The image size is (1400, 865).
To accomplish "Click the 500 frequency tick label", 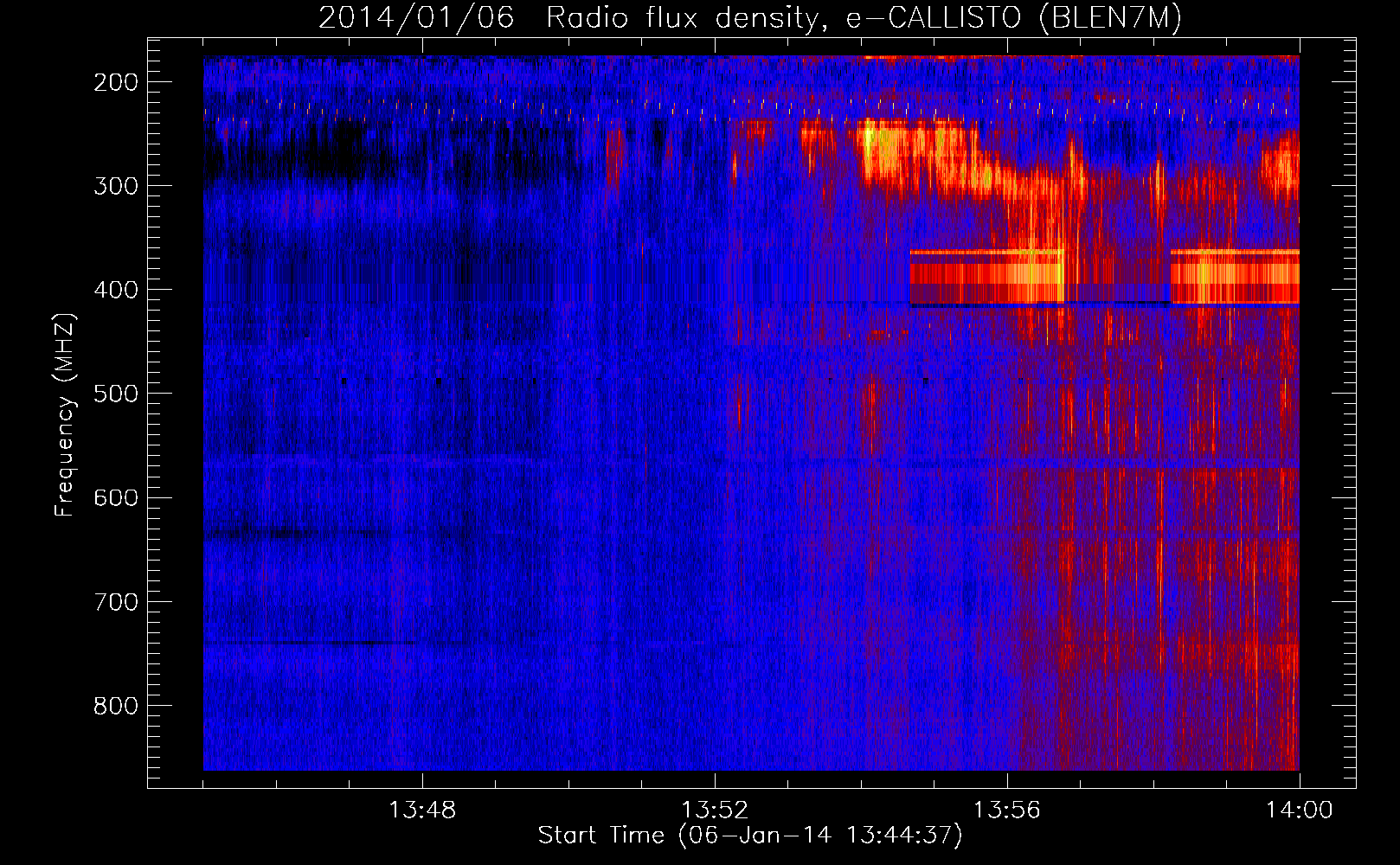I will (x=116, y=394).
